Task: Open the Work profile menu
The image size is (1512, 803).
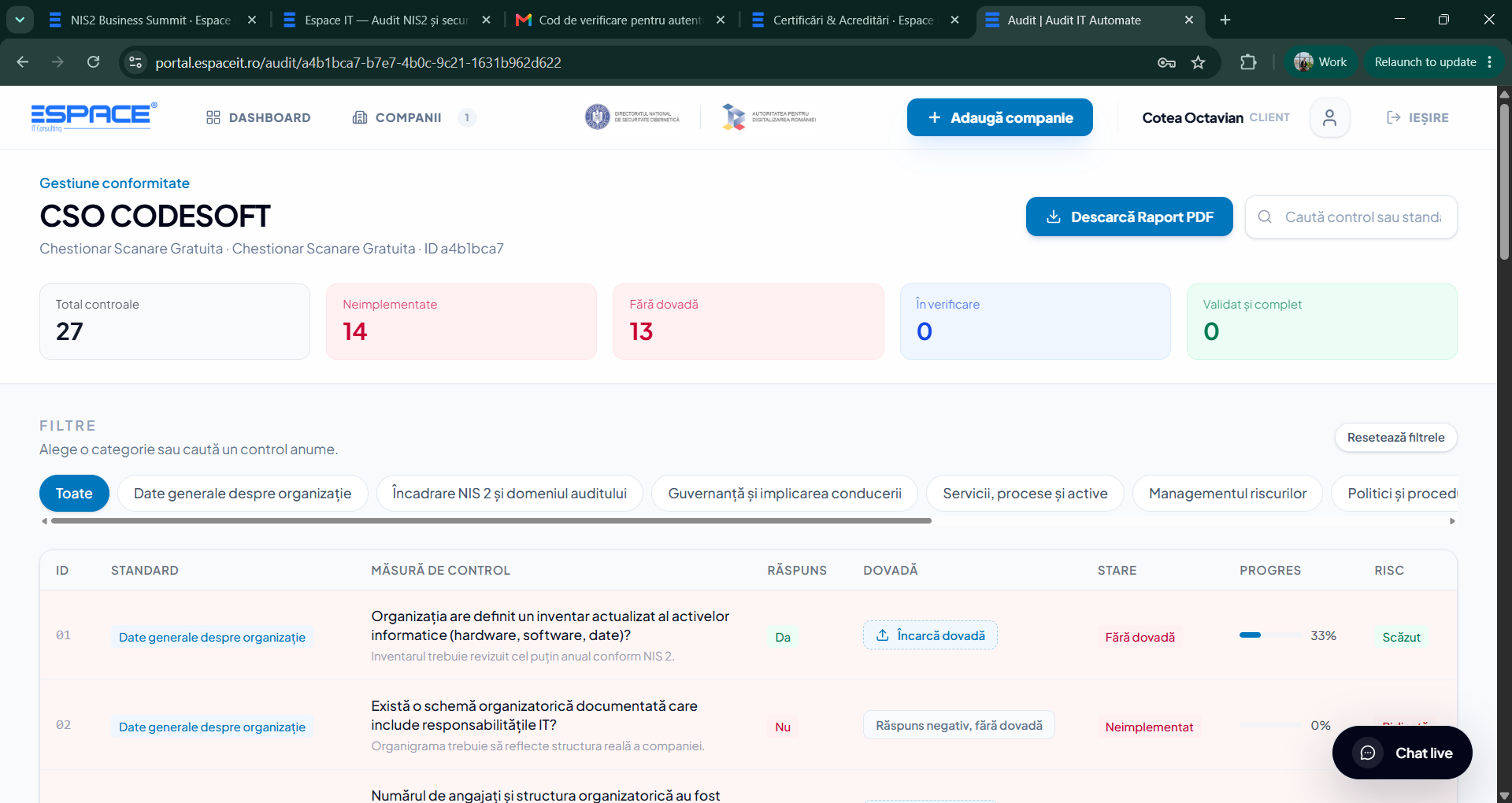Action: pos(1321,62)
